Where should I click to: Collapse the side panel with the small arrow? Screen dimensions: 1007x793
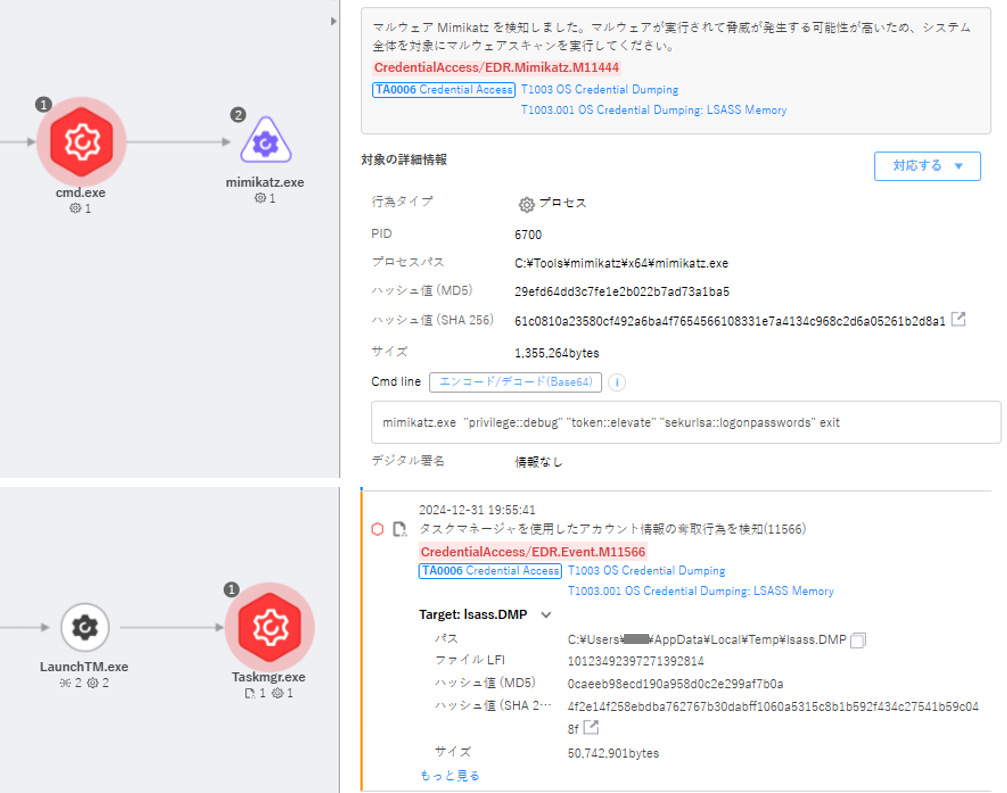pyautogui.click(x=334, y=21)
